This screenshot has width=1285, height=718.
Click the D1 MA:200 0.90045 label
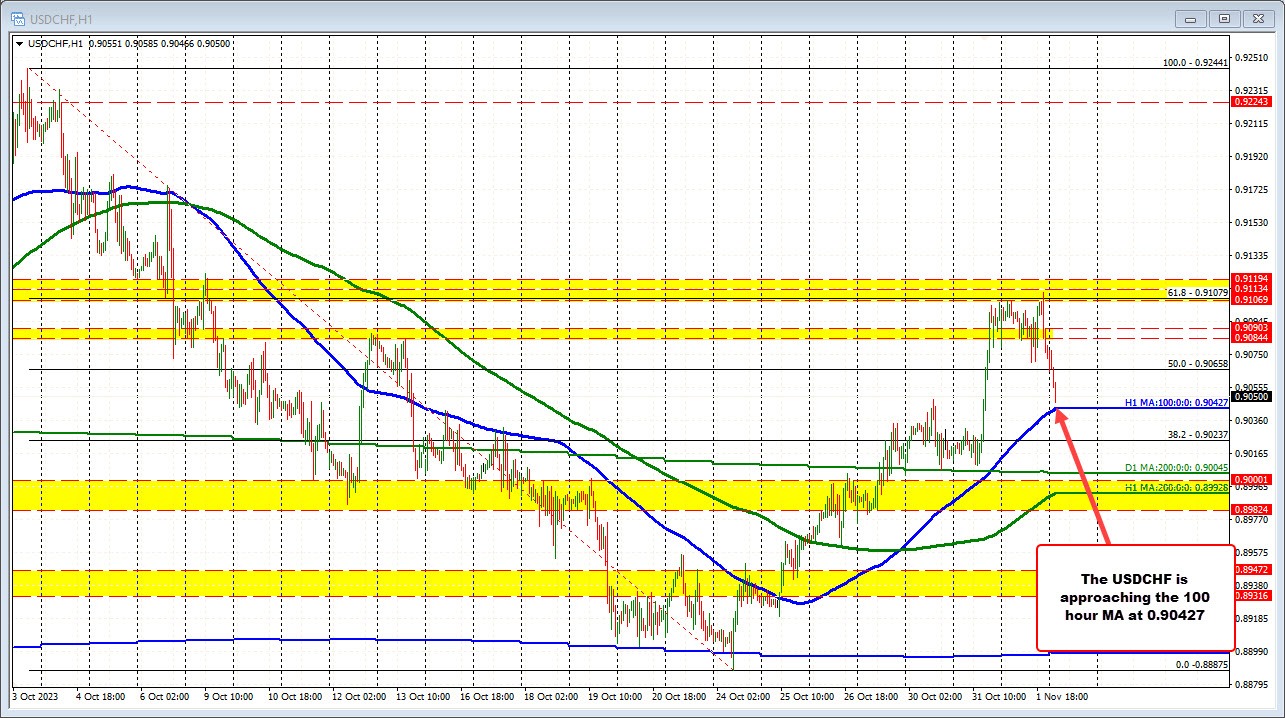1175,469
